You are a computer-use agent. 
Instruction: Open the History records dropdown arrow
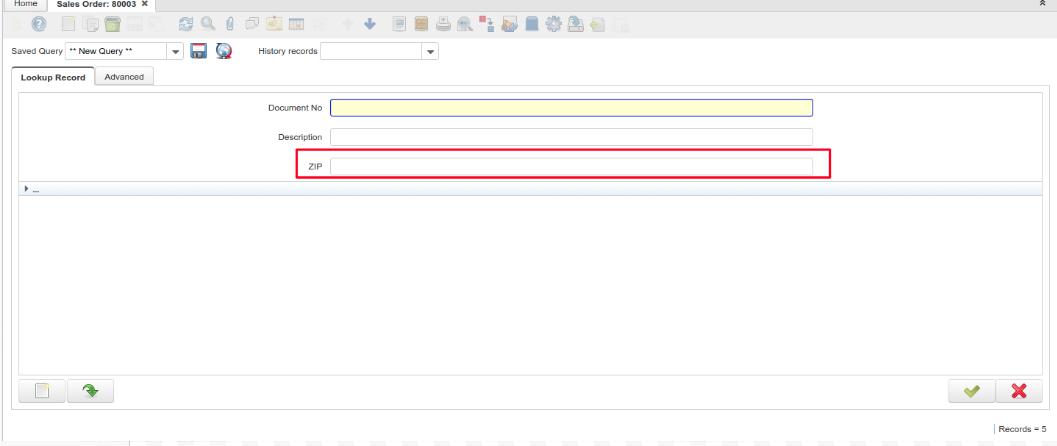(x=430, y=51)
